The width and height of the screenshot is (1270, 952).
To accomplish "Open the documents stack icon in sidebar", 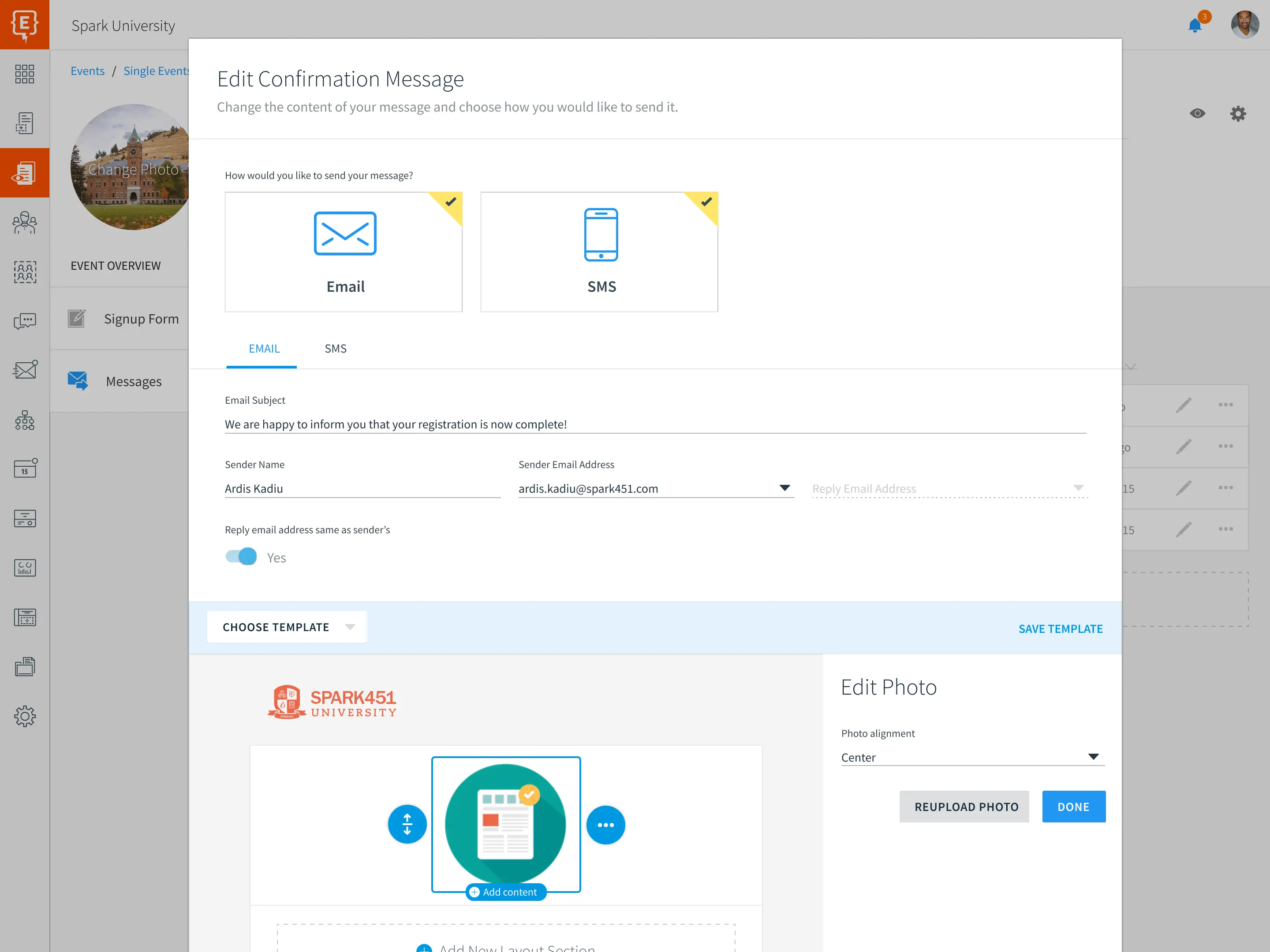I will 25,667.
